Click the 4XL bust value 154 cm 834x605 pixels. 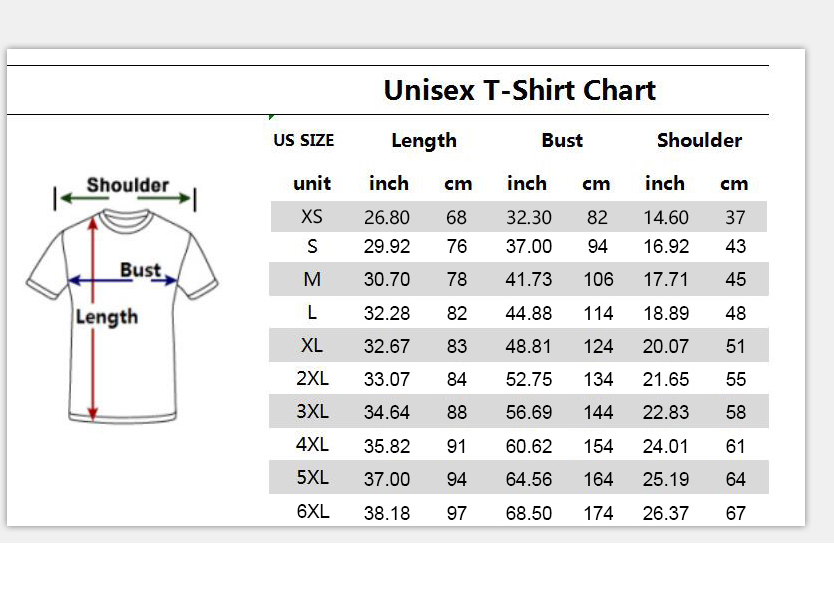[x=598, y=445]
